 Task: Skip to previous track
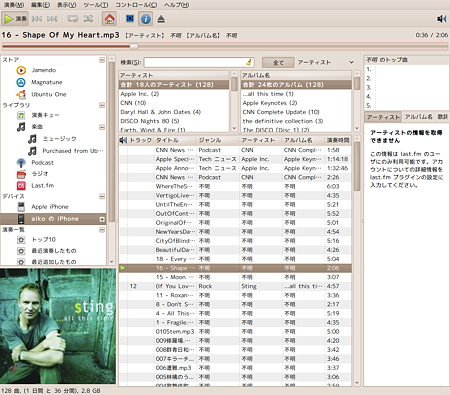tap(36, 19)
